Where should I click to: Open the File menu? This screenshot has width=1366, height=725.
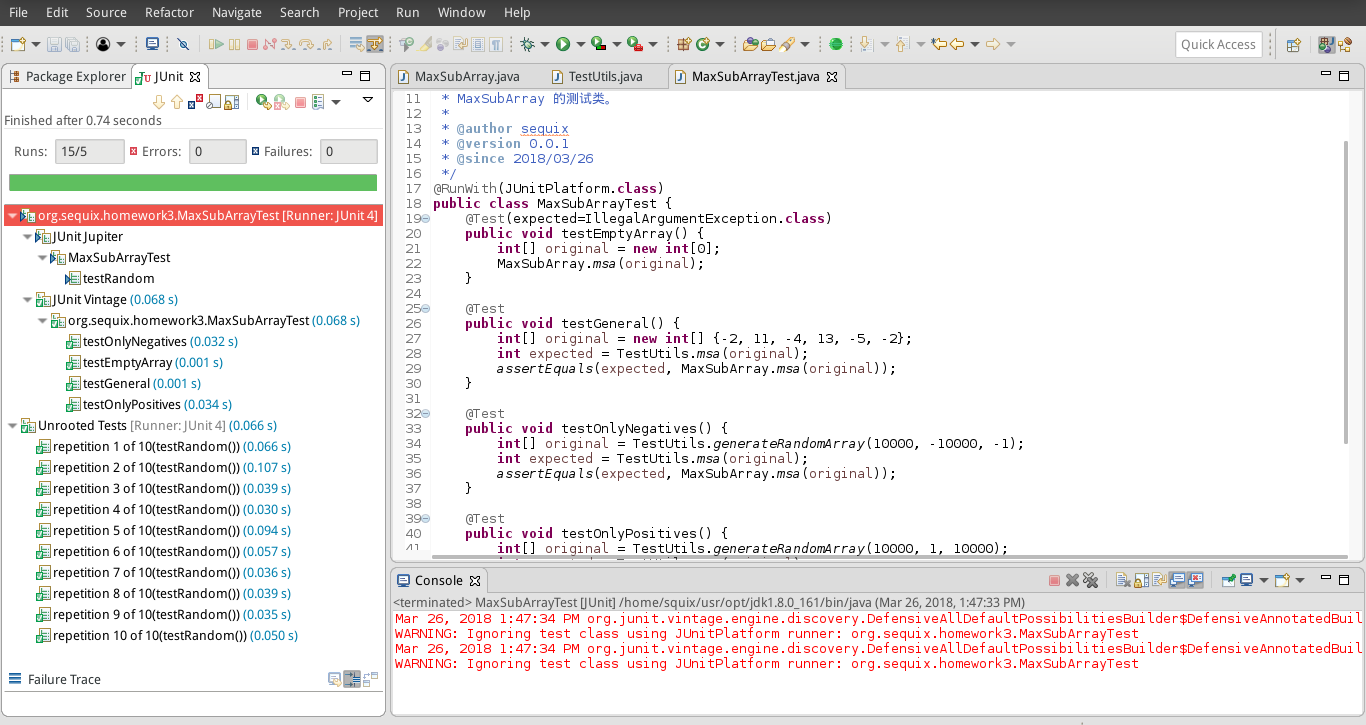18,12
